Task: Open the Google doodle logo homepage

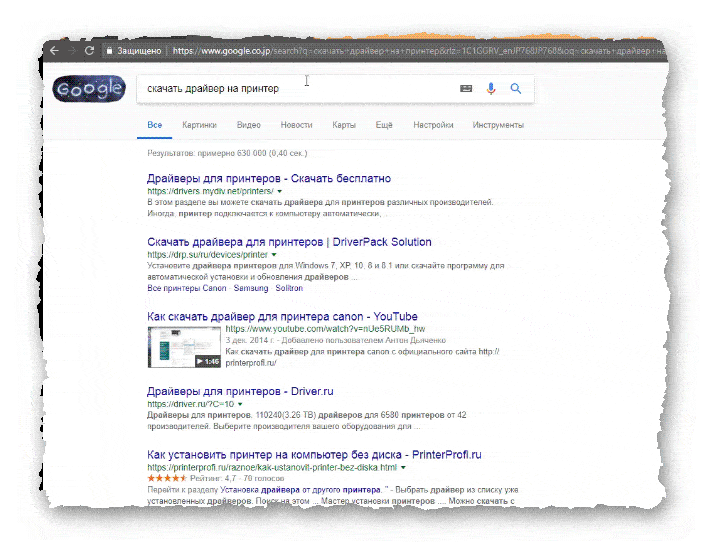Action: (89, 89)
